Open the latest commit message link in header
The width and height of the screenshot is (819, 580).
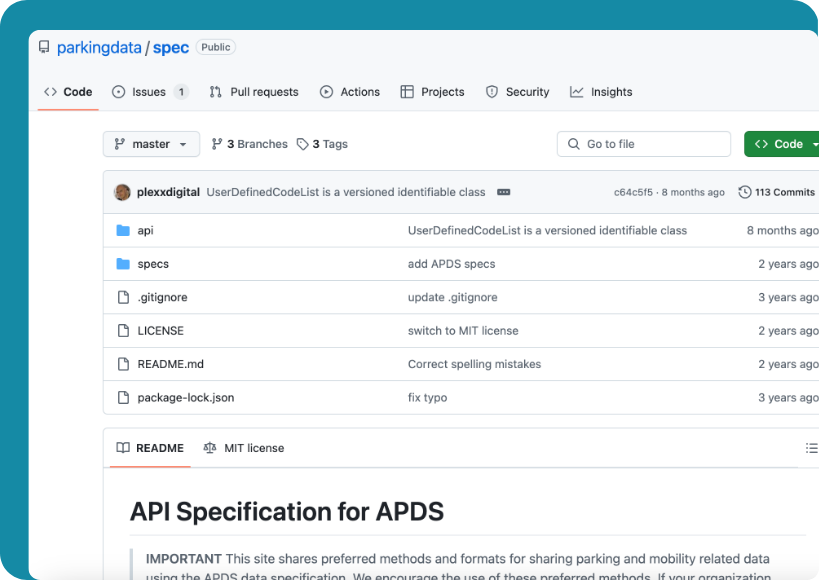(x=346, y=192)
